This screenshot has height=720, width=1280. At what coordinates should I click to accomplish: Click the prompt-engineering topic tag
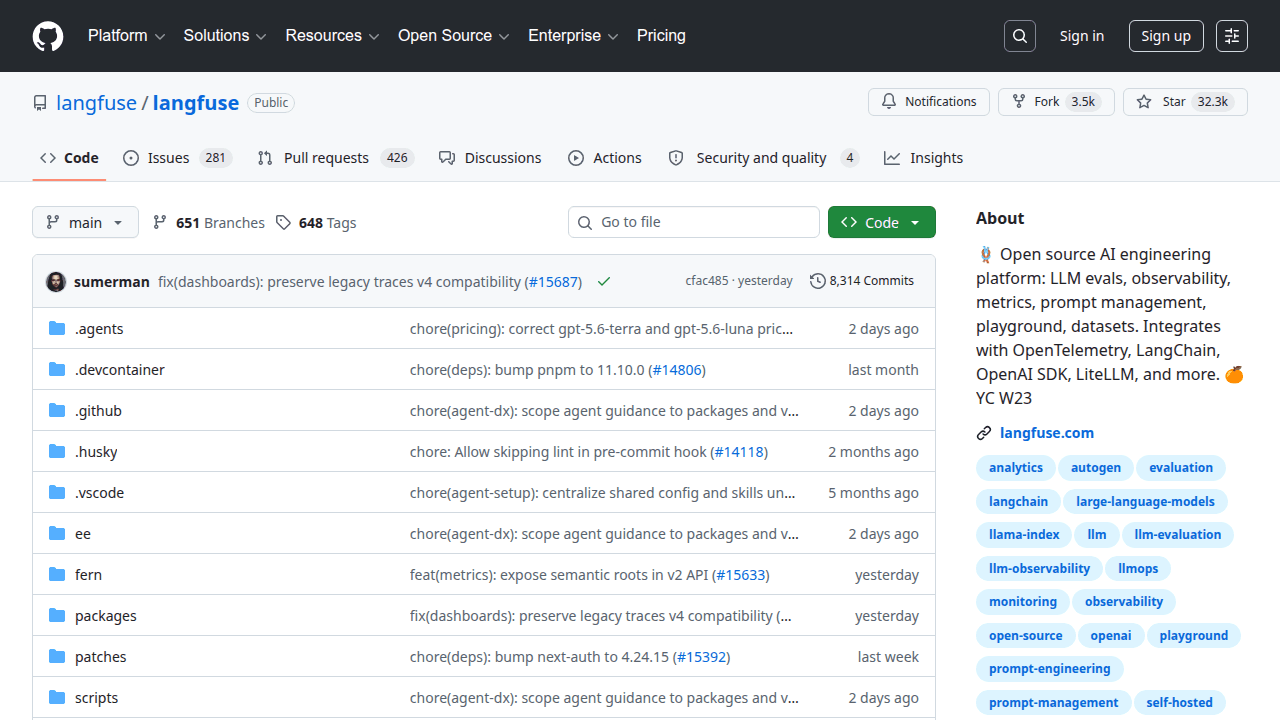tap(1050, 669)
